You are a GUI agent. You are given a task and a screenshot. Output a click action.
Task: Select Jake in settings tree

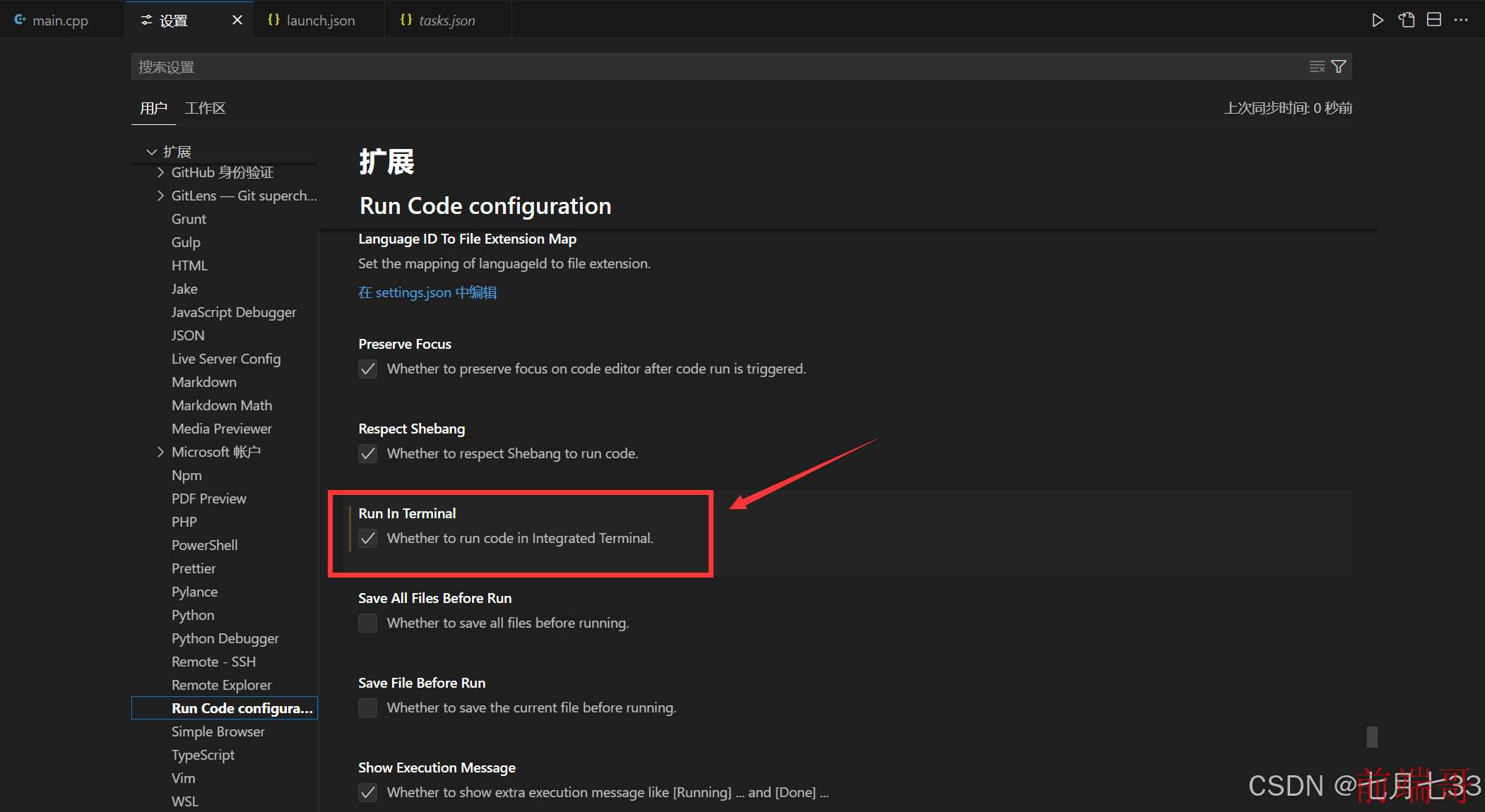pyautogui.click(x=225, y=289)
